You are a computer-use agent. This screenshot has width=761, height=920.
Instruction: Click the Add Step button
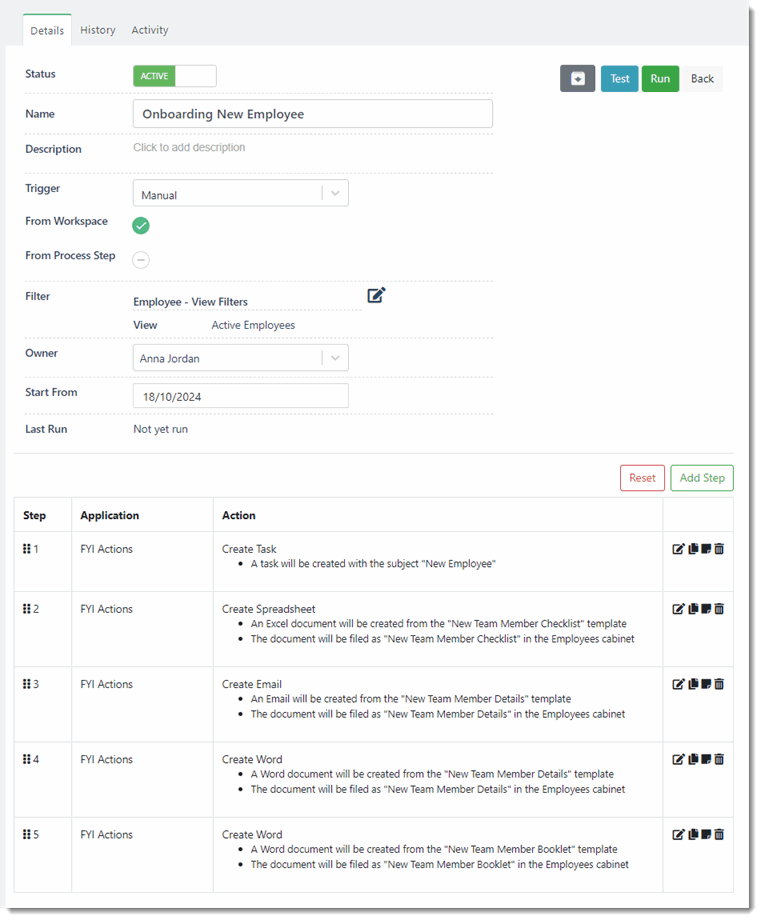(x=701, y=478)
